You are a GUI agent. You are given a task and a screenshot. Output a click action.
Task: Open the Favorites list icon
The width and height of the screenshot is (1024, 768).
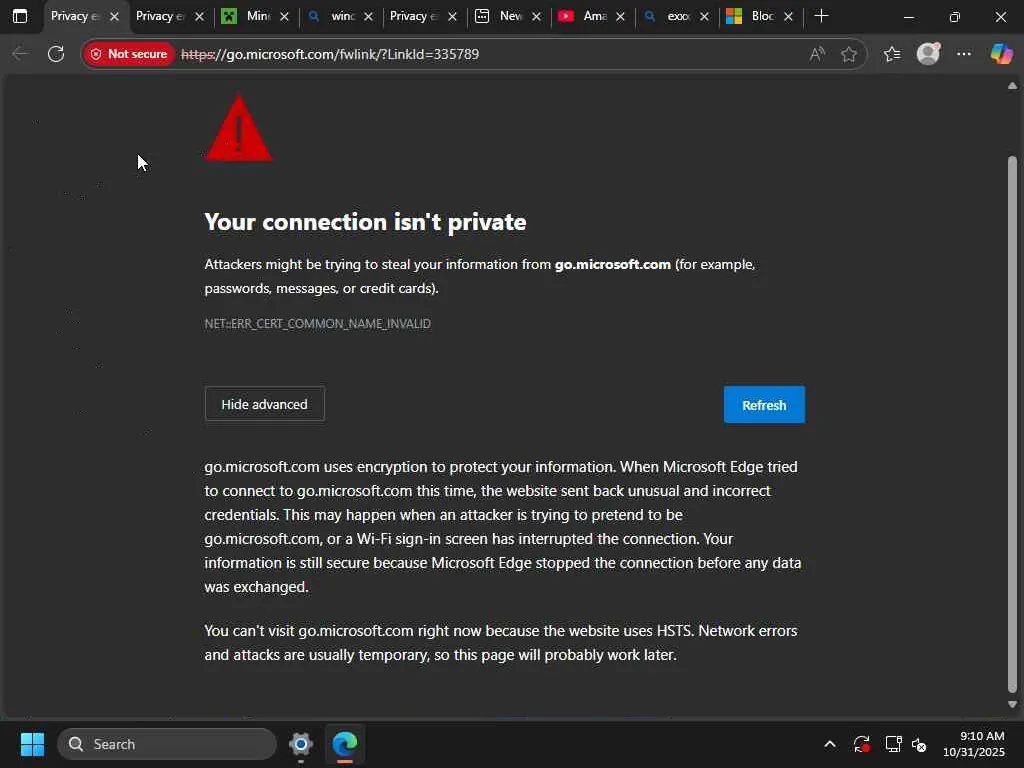click(892, 54)
